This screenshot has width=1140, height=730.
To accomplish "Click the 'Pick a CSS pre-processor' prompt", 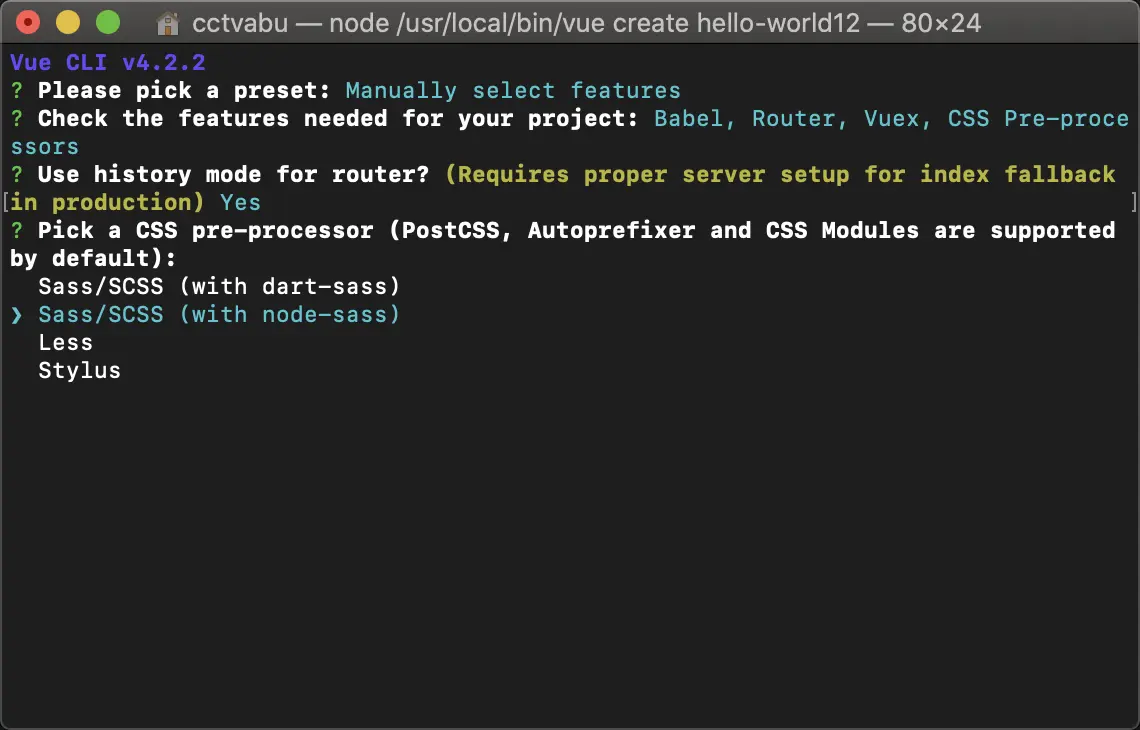I will tap(206, 230).
